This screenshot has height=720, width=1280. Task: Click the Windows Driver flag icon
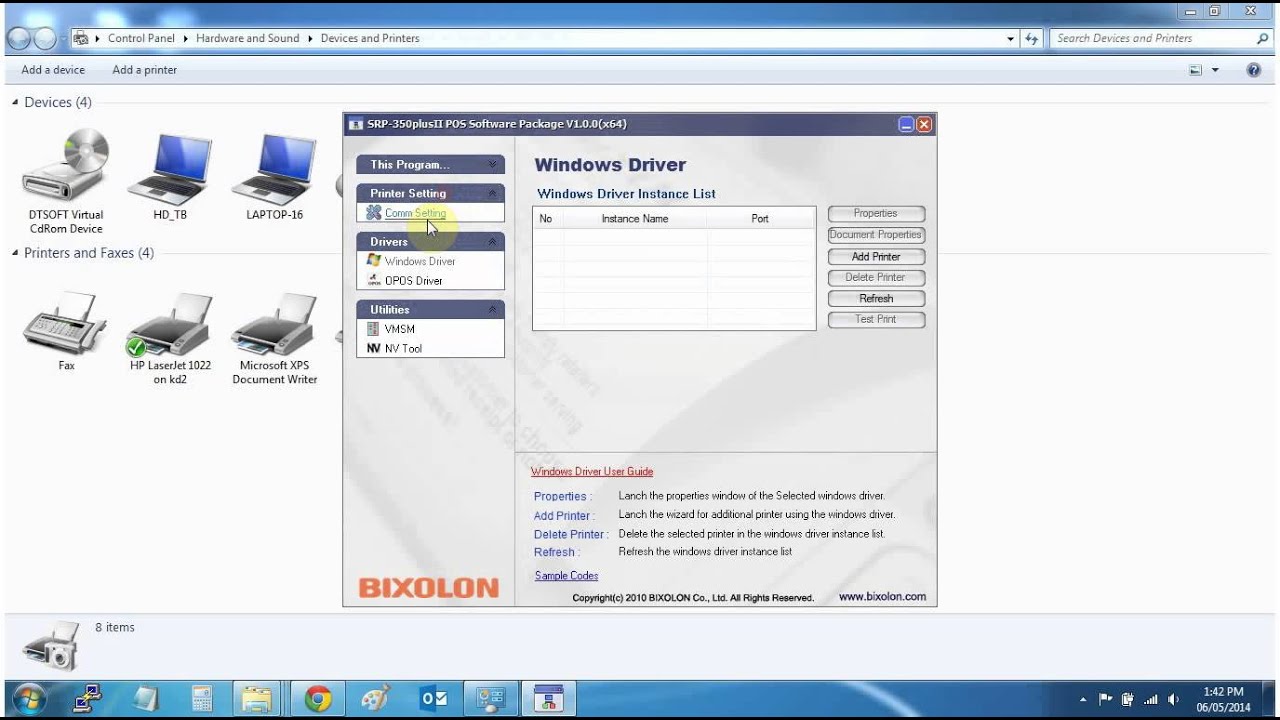click(373, 261)
